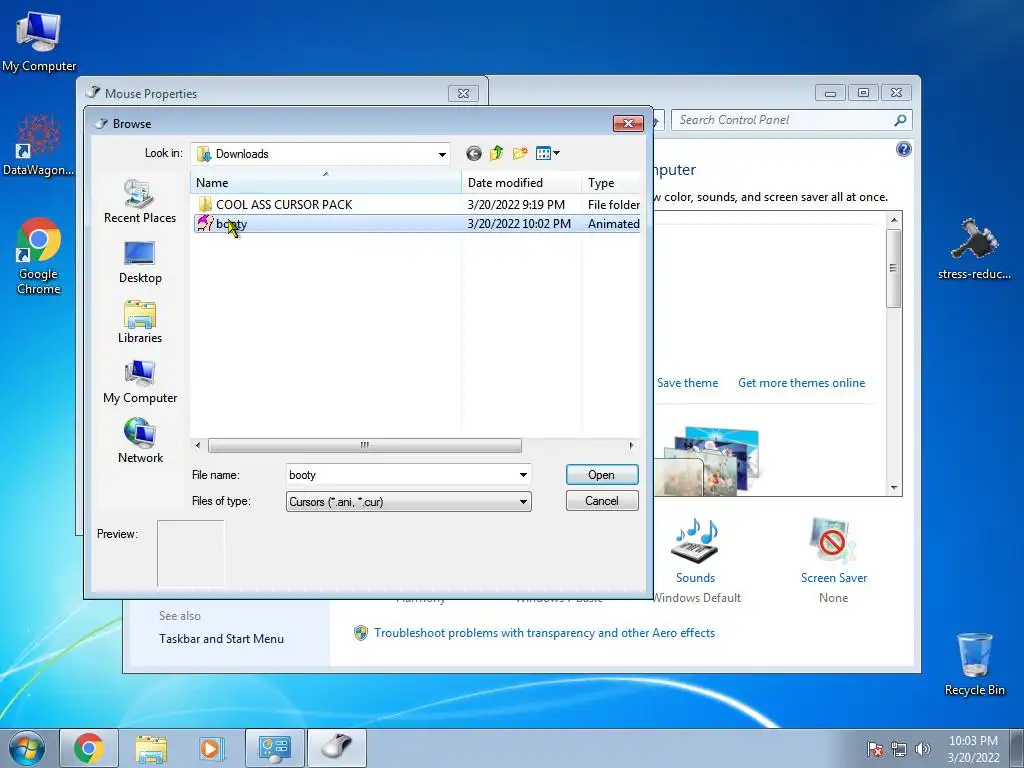The height and width of the screenshot is (768, 1024).
Task: Click down arrow of themes list scrollbar
Action: click(x=894, y=488)
